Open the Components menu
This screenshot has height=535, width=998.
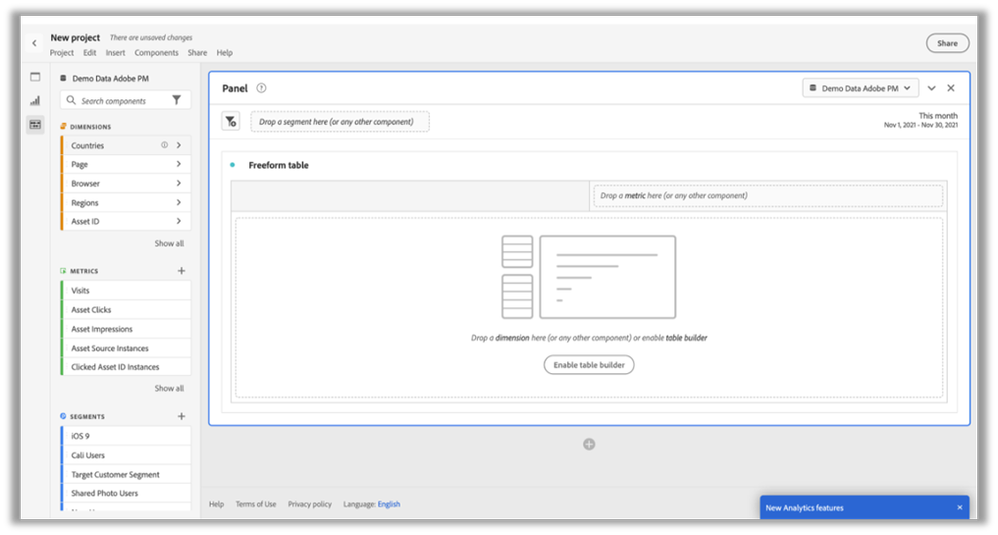[156, 53]
